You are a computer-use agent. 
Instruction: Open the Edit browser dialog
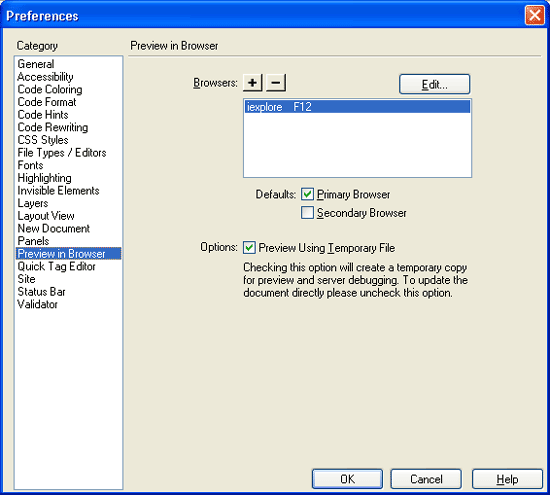pyautogui.click(x=434, y=84)
